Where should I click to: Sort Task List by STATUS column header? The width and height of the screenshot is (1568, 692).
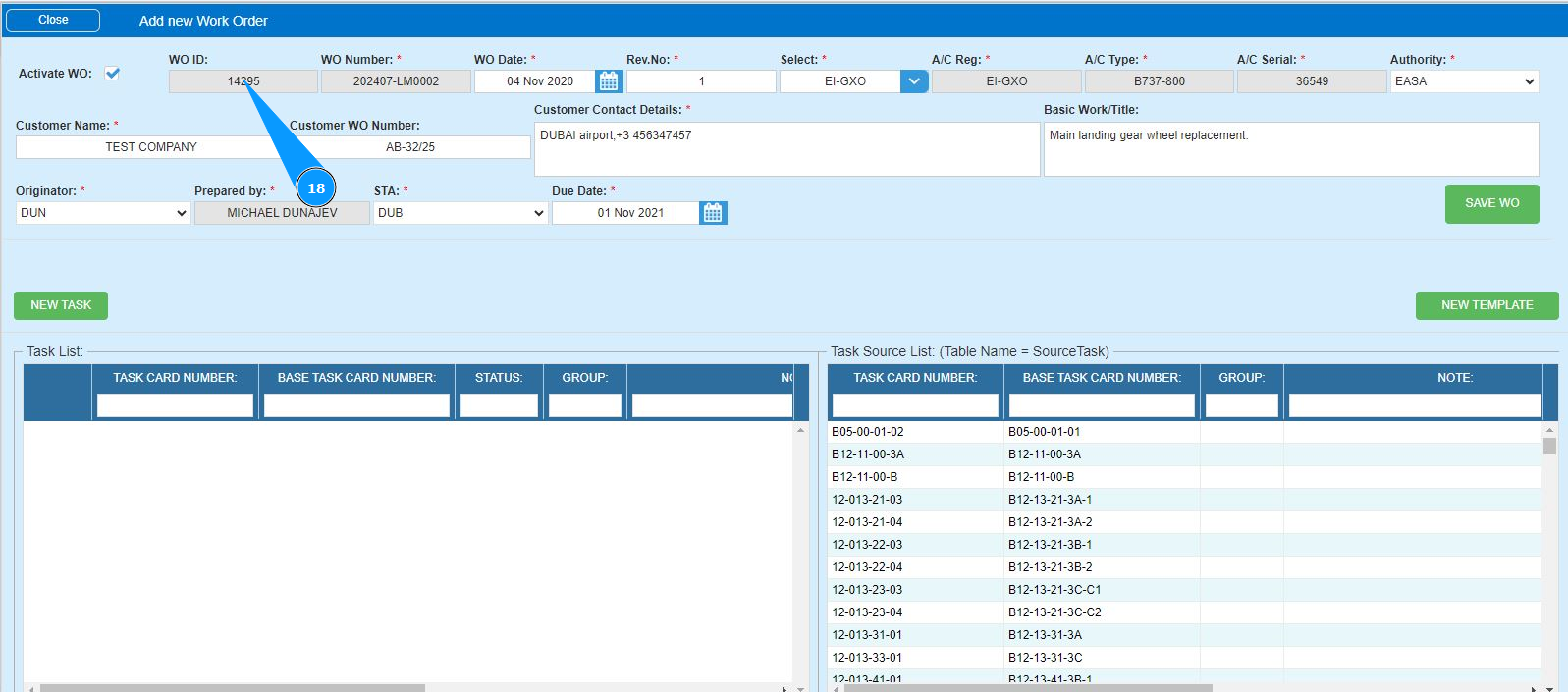coord(499,378)
